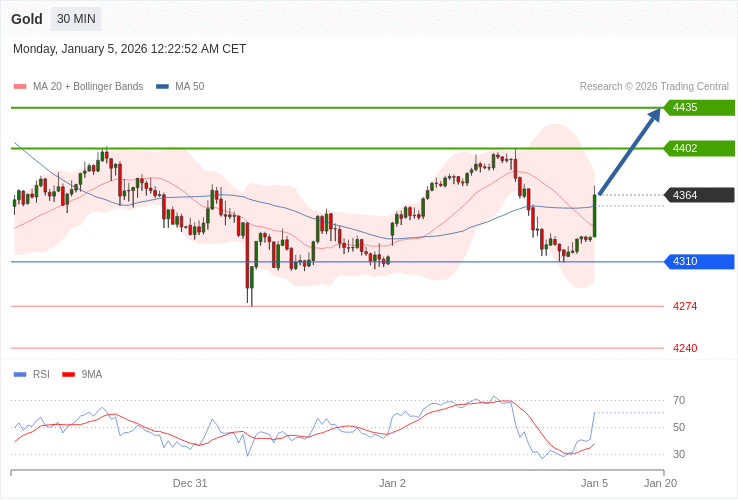Click the Dec 31 date axis marker
The width and height of the screenshot is (738, 500).
click(x=190, y=483)
